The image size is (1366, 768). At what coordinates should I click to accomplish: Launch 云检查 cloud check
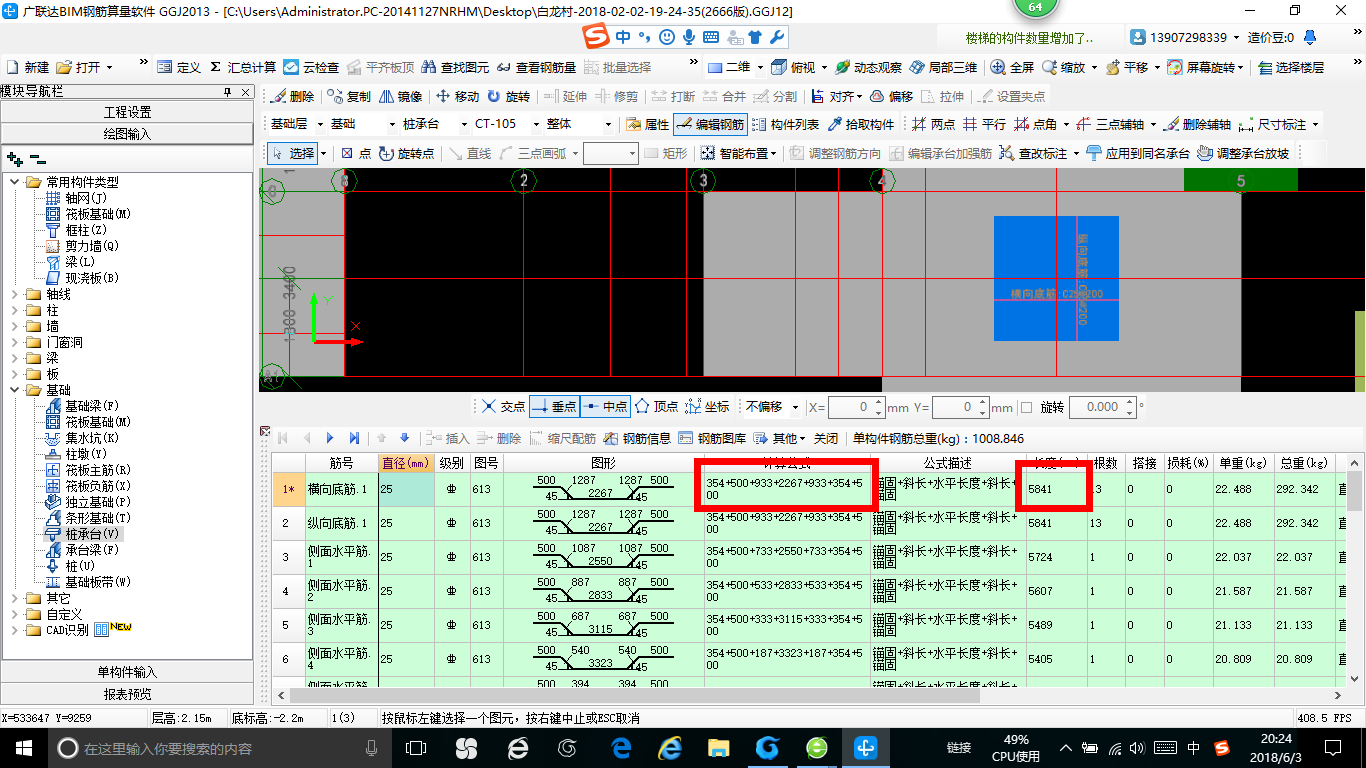tap(311, 67)
